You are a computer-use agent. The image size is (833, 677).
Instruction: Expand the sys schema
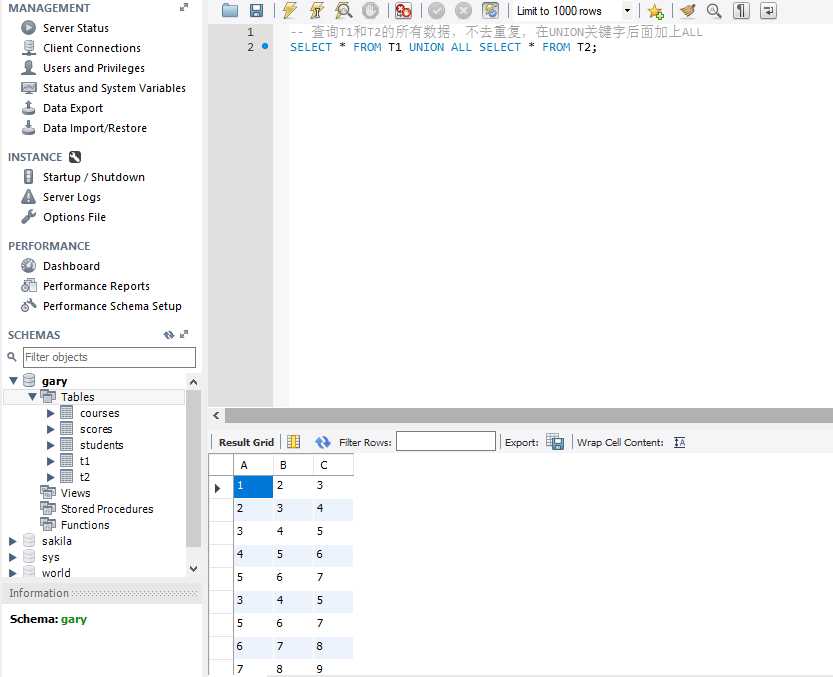point(13,557)
